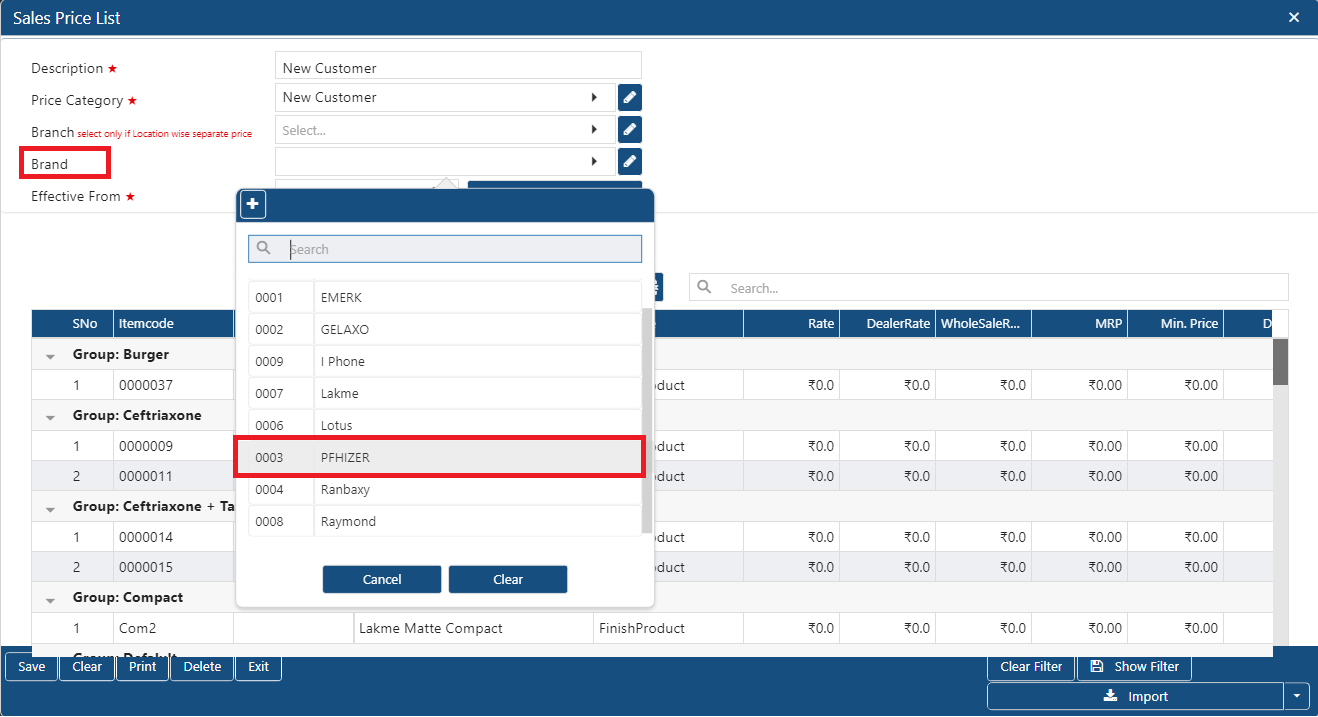
Task: Click the brand popup Search field
Action: [445, 249]
